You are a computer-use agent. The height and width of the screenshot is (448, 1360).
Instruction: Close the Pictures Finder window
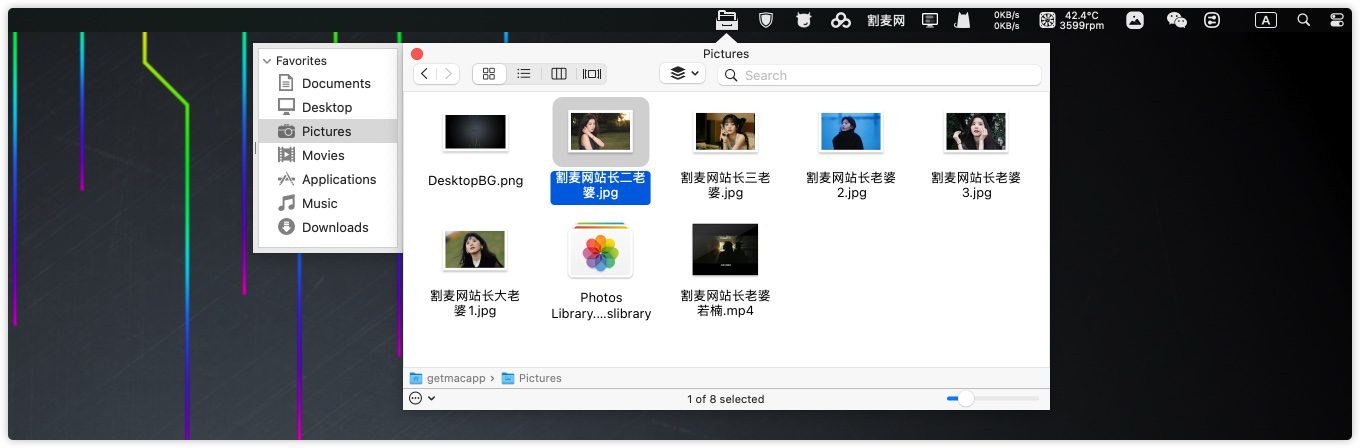(x=417, y=54)
